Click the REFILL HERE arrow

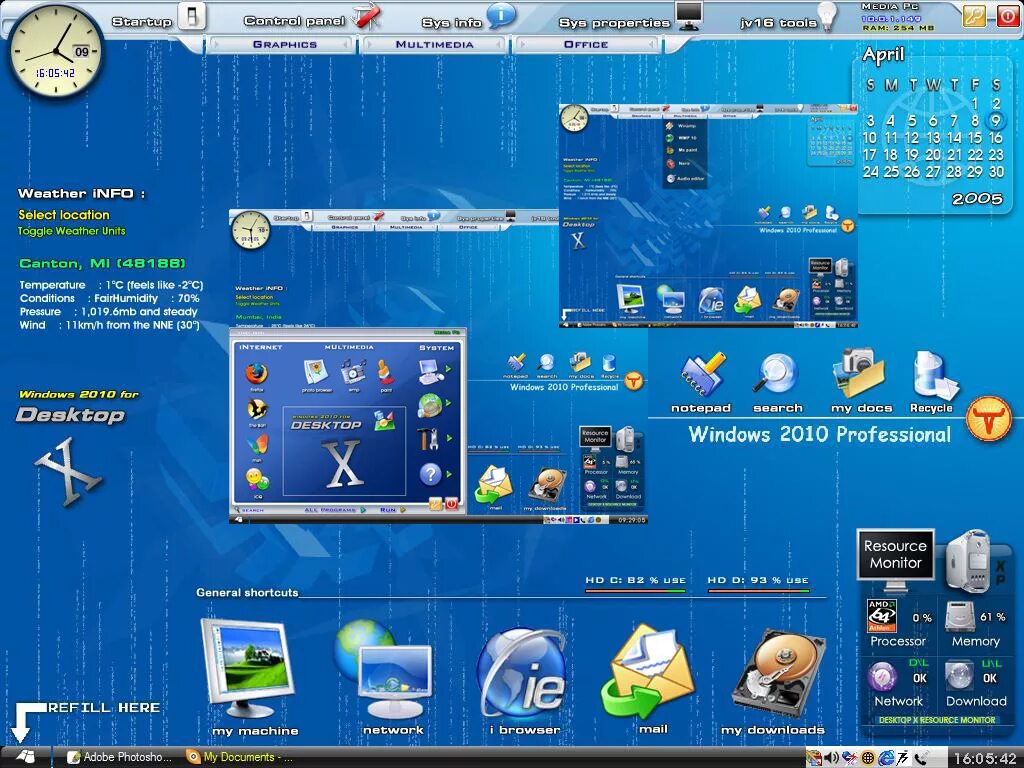click(x=22, y=722)
